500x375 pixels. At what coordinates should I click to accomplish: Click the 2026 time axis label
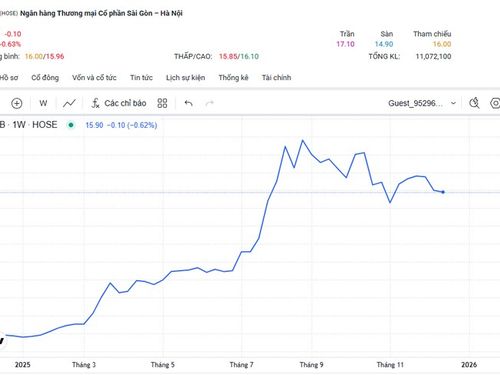(469, 365)
